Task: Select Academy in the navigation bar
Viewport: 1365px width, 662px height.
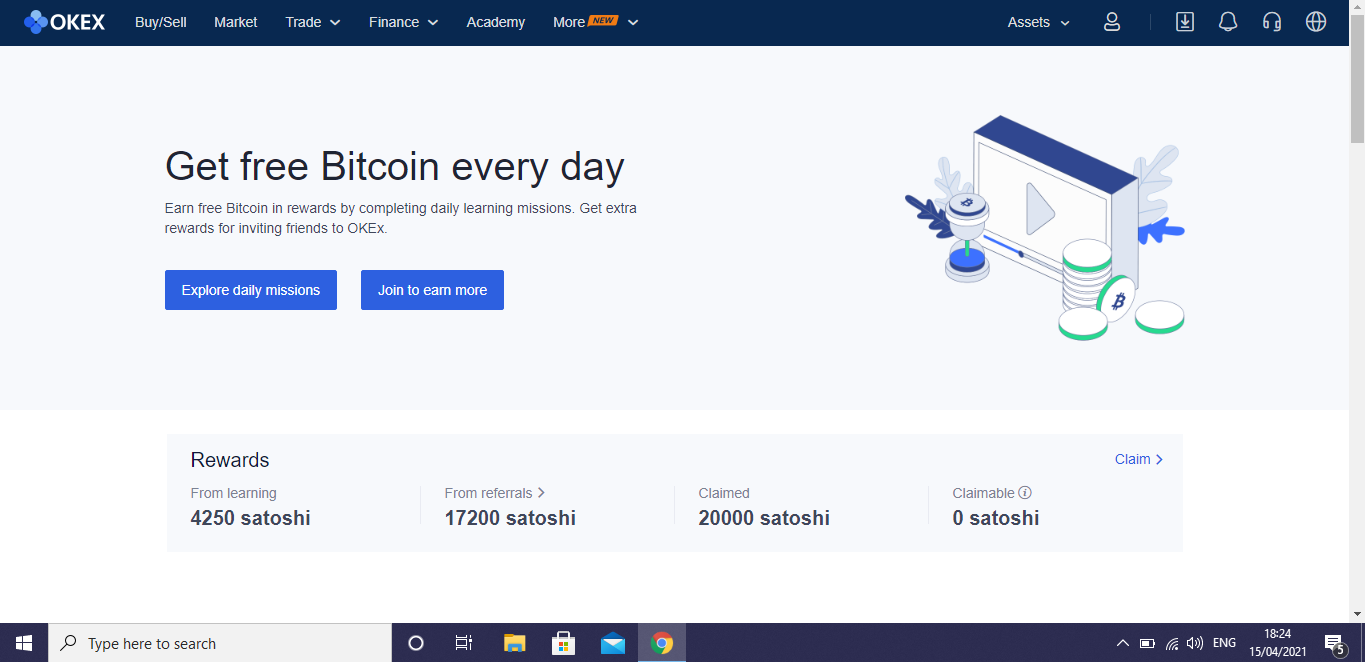Action: (495, 21)
